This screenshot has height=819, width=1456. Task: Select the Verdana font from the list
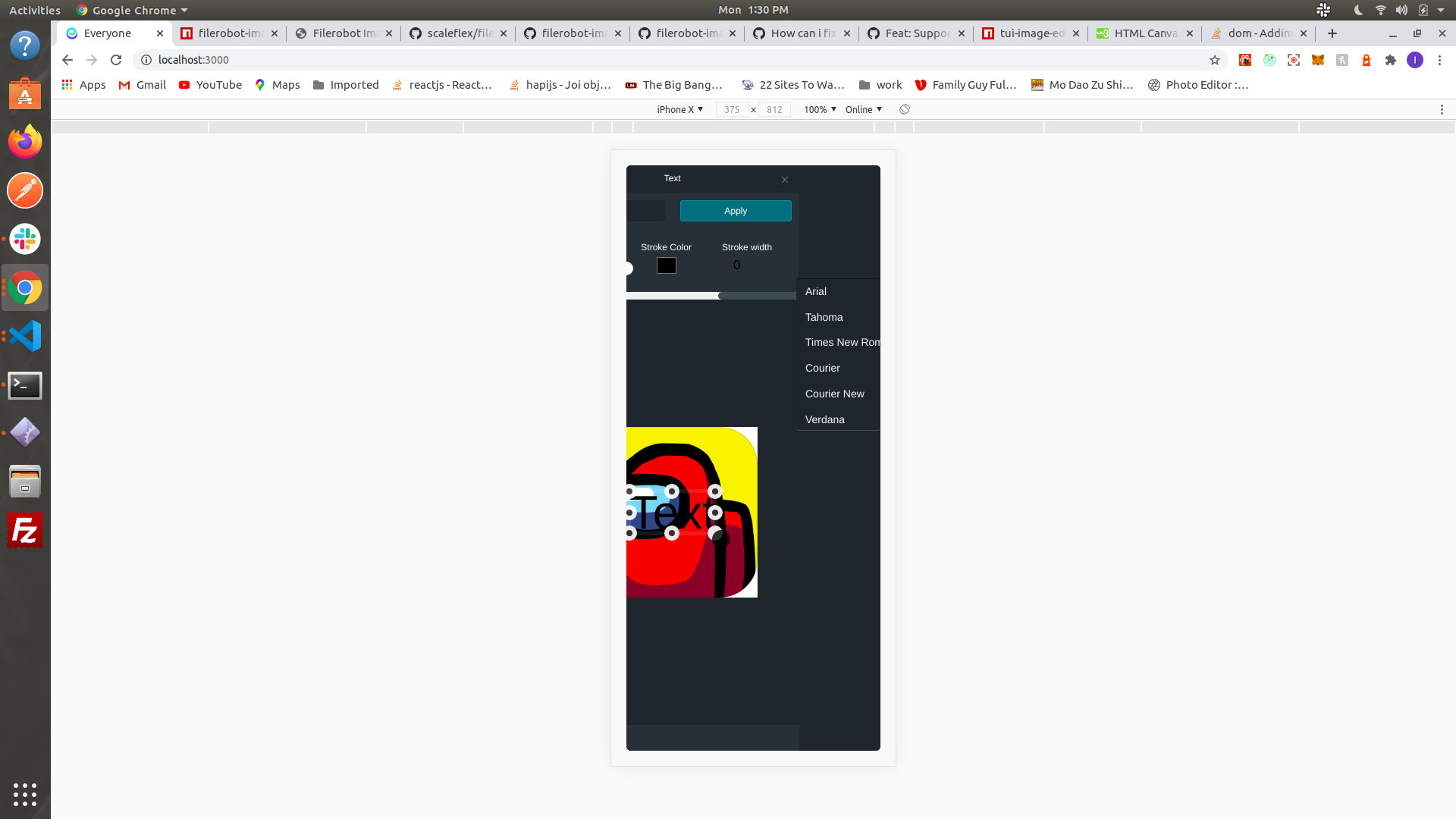click(824, 419)
